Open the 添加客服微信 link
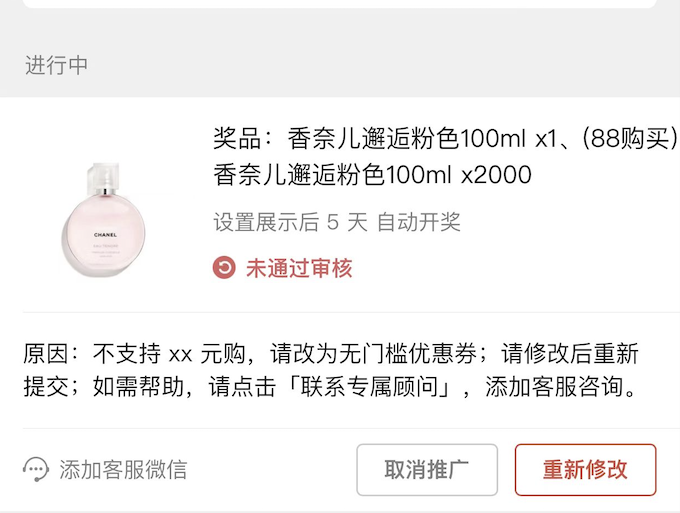680x513 pixels. click(x=123, y=469)
